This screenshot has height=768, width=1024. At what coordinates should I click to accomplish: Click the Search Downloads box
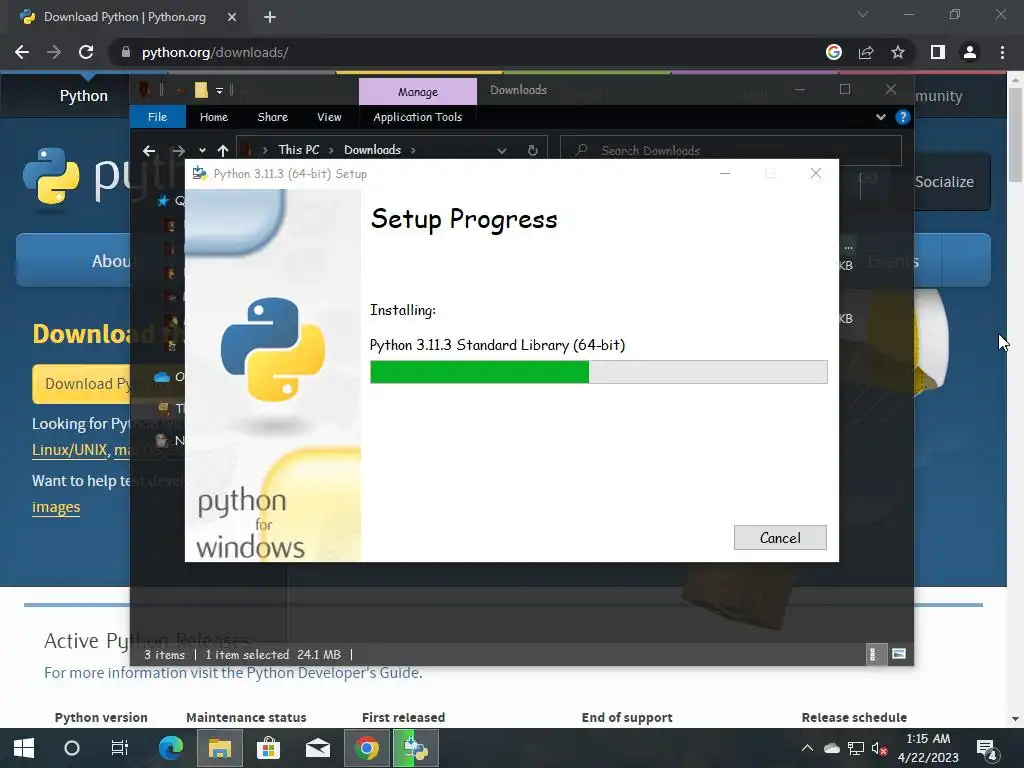(x=731, y=150)
